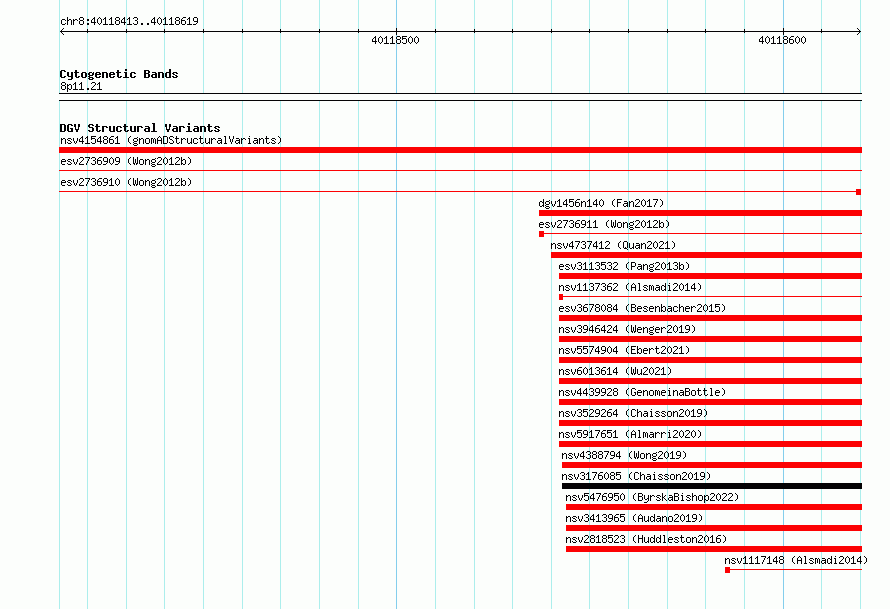
Task: Click the red start marker of nsv1117148
Action: (x=728, y=570)
